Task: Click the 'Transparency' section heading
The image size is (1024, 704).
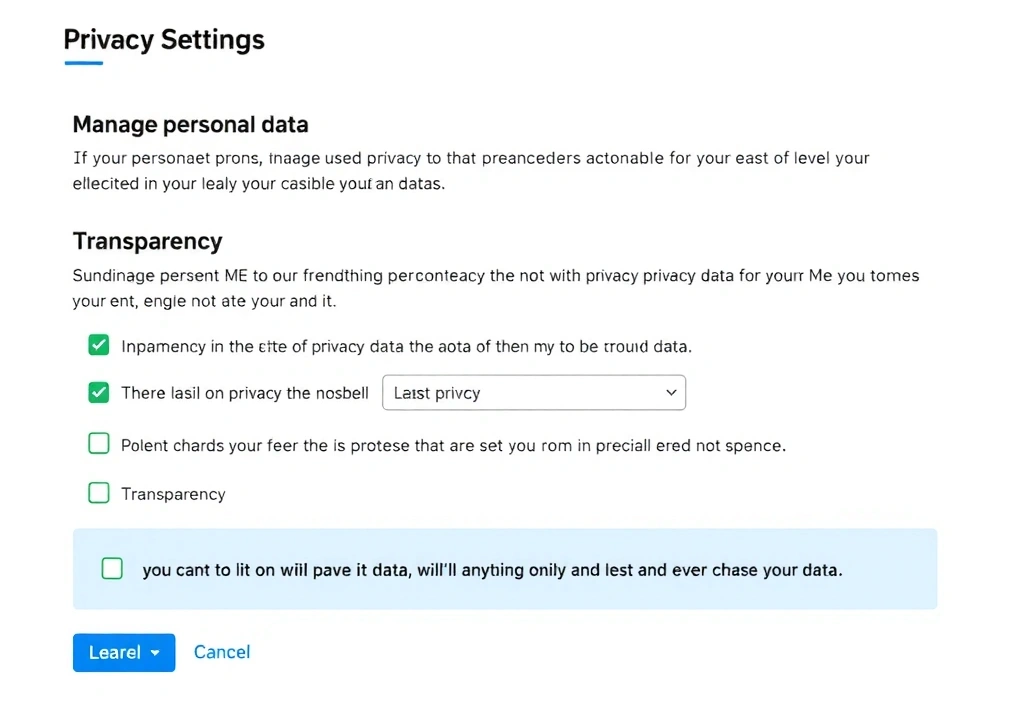Action: click(x=147, y=241)
